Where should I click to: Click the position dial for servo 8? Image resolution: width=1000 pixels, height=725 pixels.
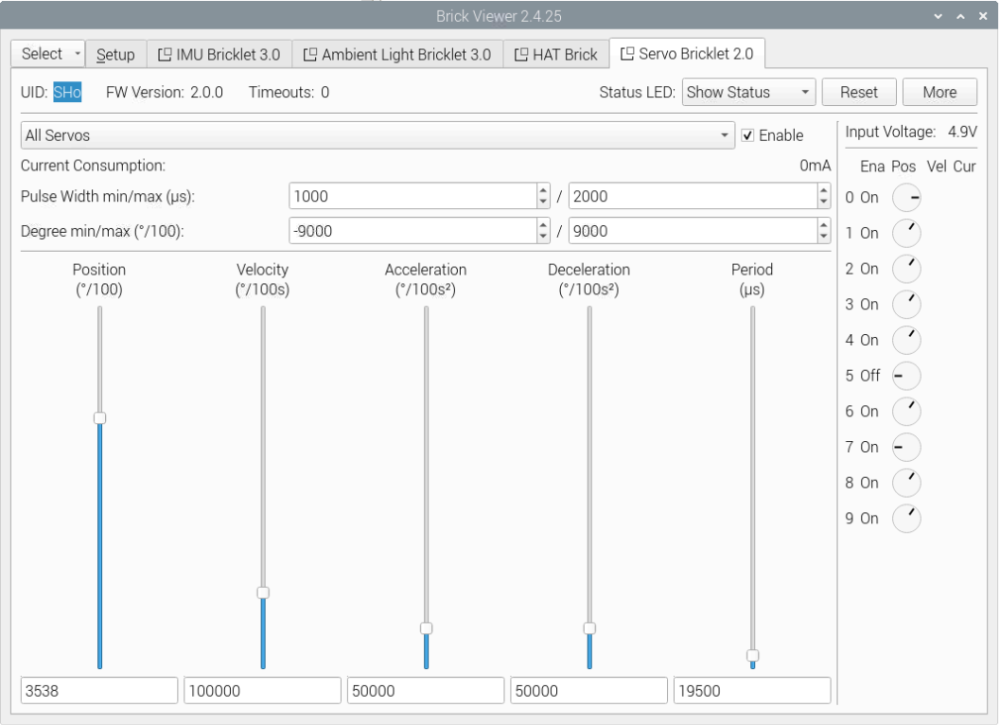tap(906, 483)
